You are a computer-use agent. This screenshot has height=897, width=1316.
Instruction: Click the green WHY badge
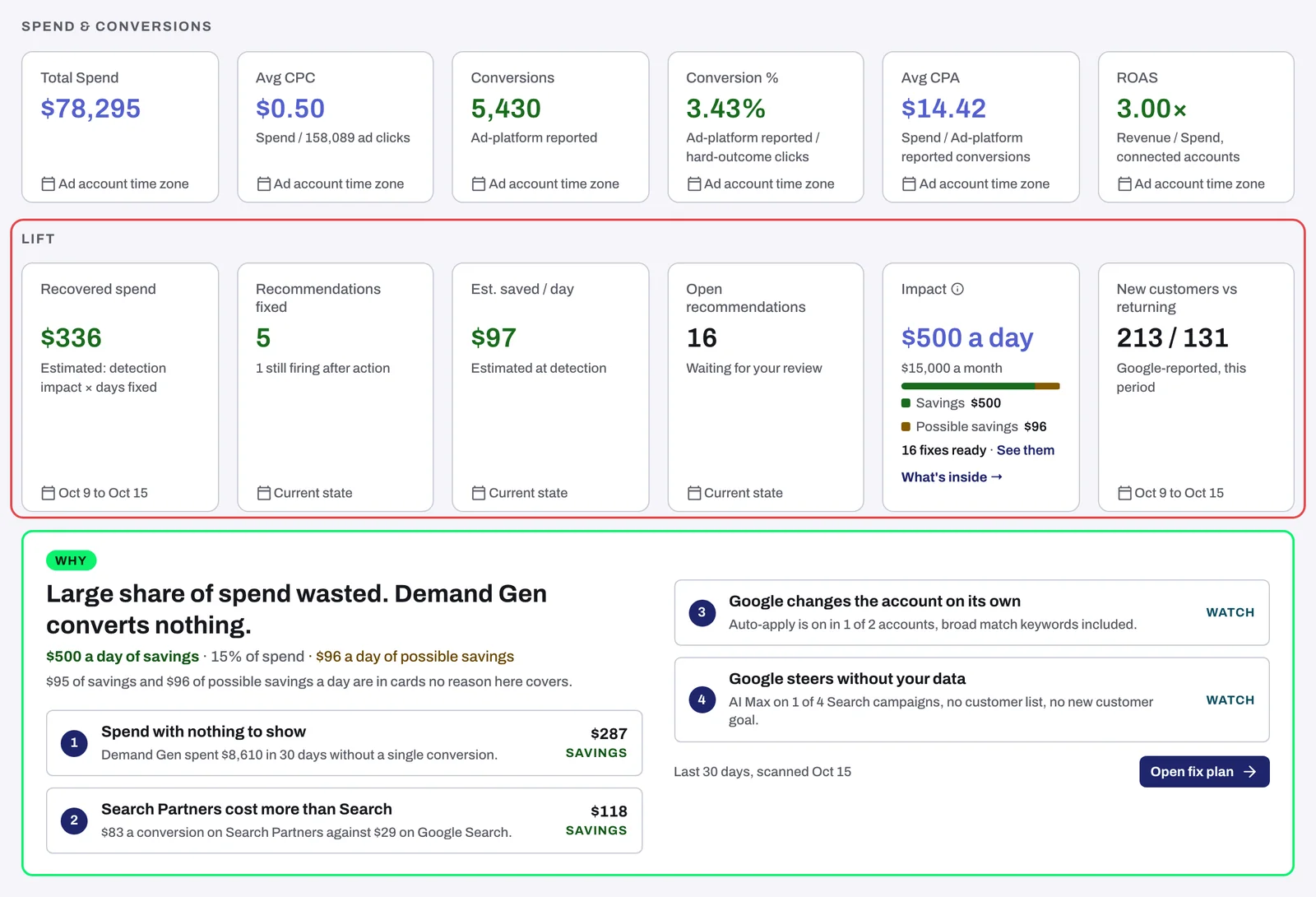(x=72, y=560)
